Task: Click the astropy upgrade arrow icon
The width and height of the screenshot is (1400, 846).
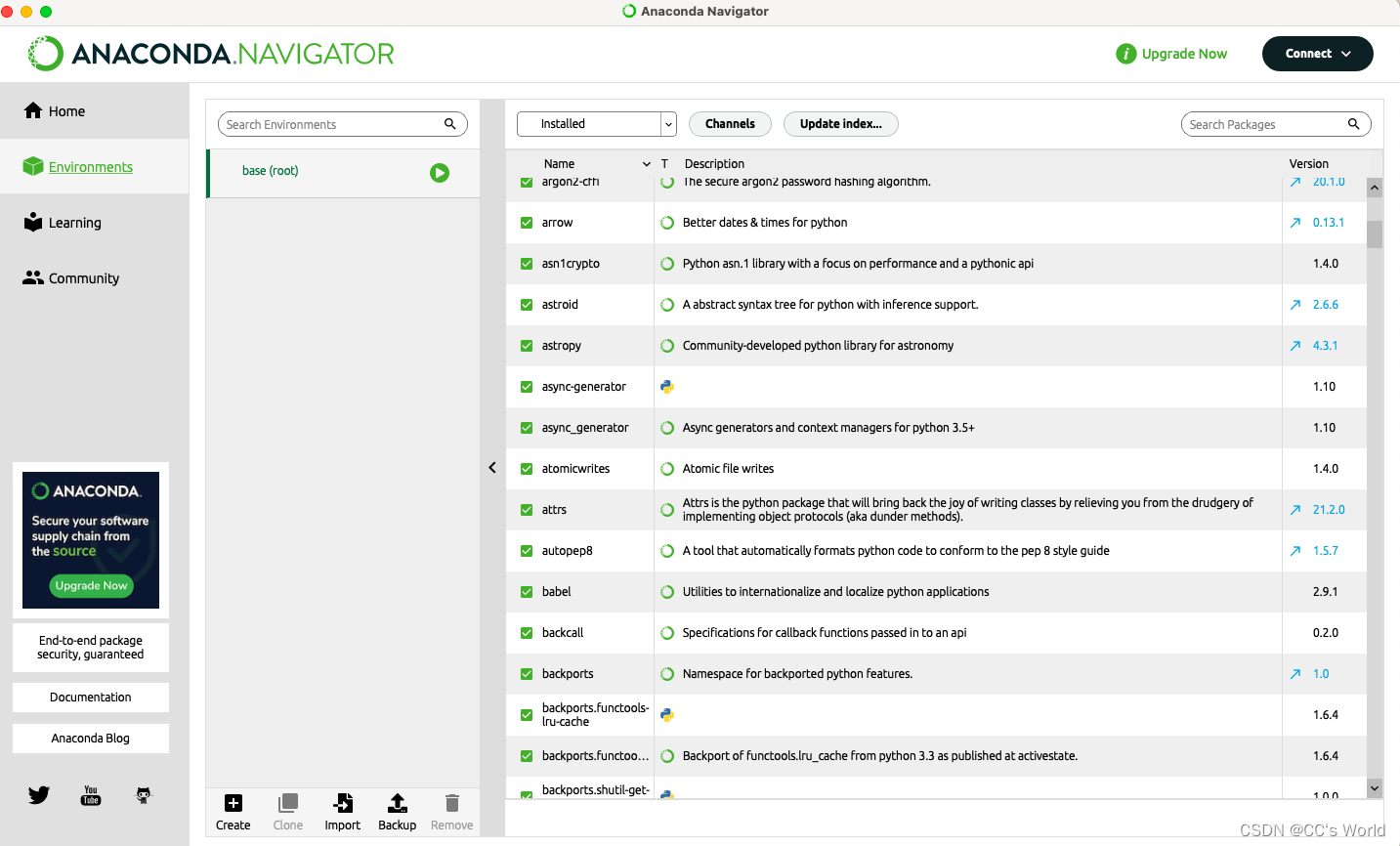Action: tap(1295, 346)
